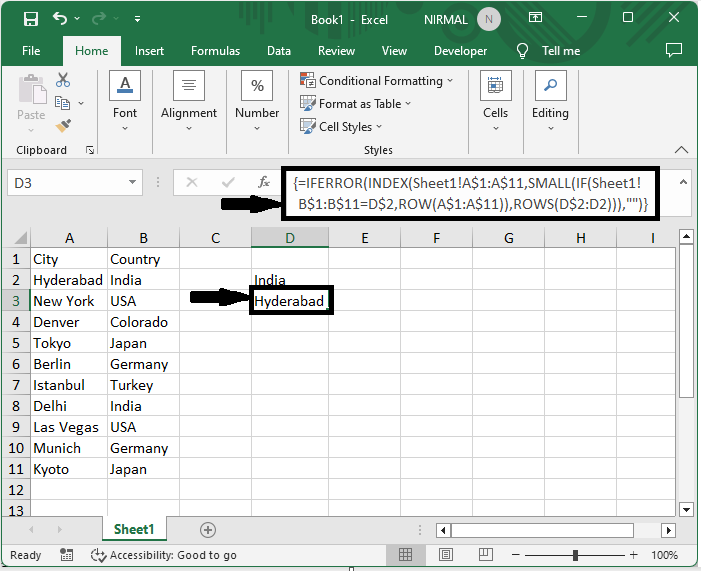Select row 5 header

[x=16, y=343]
